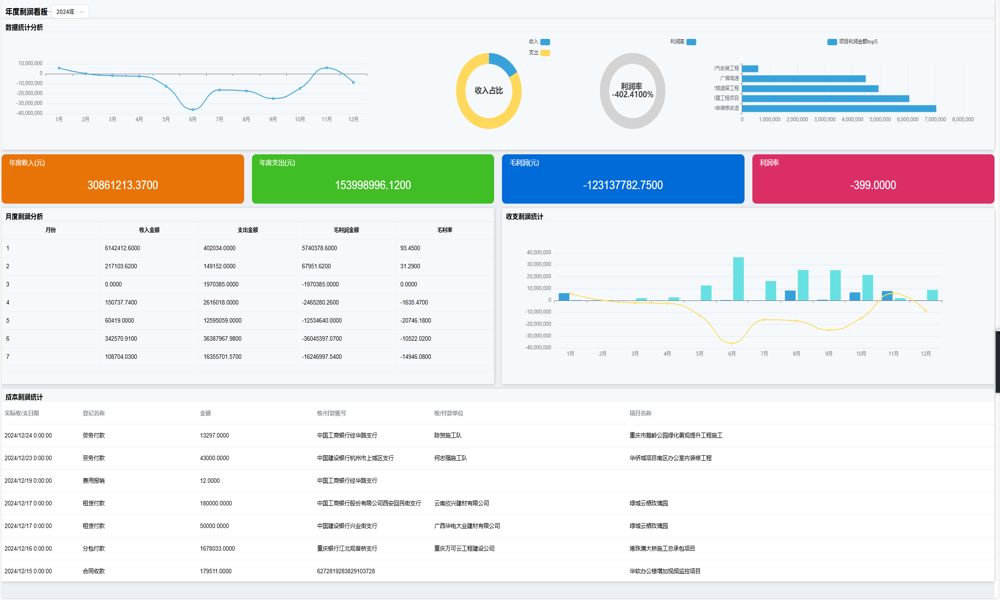
Task: Toggle the 支出 legend swatch
Action: pyautogui.click(x=545, y=52)
